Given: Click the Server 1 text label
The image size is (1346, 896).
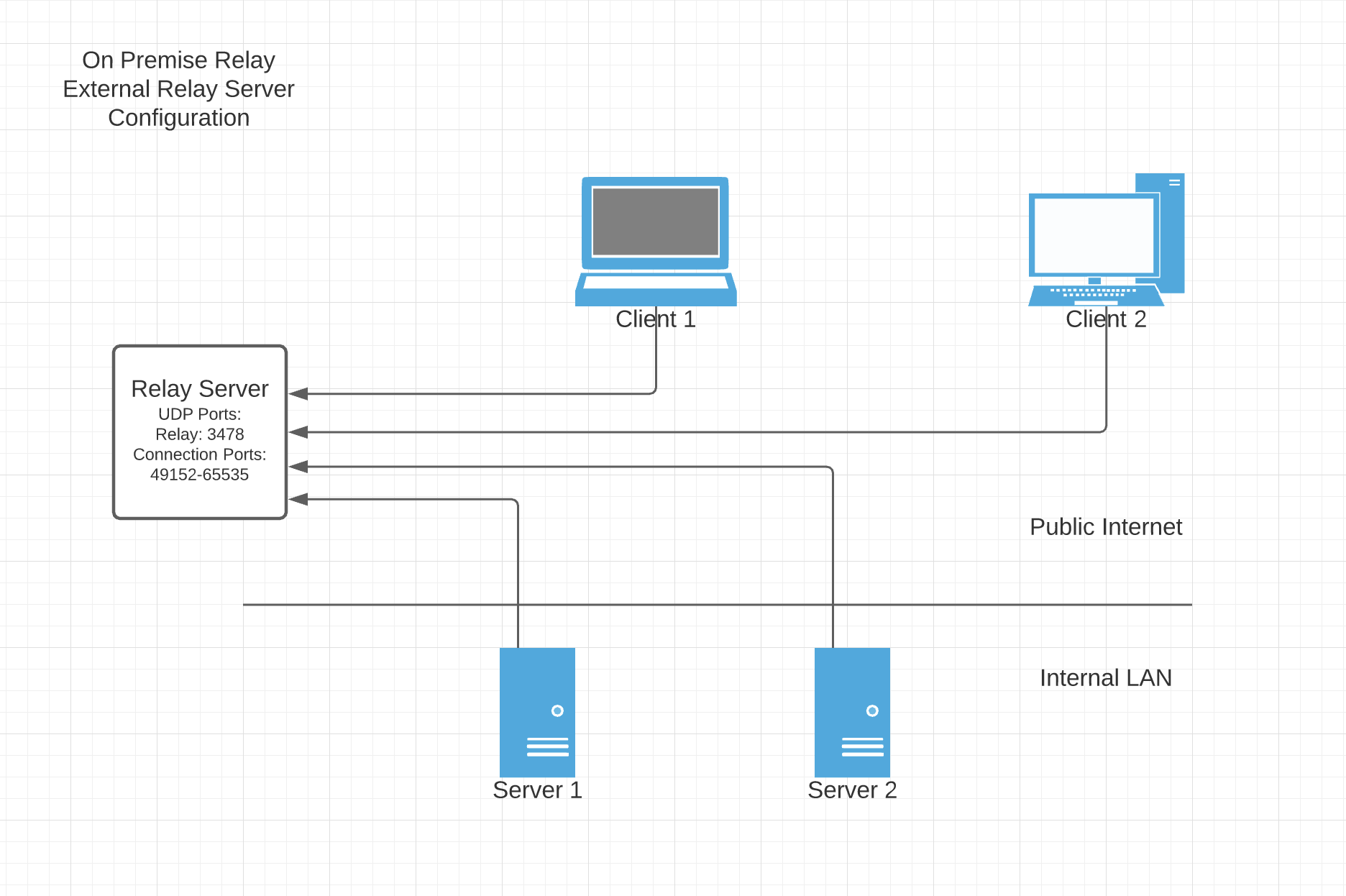Looking at the screenshot, I should tap(537, 790).
